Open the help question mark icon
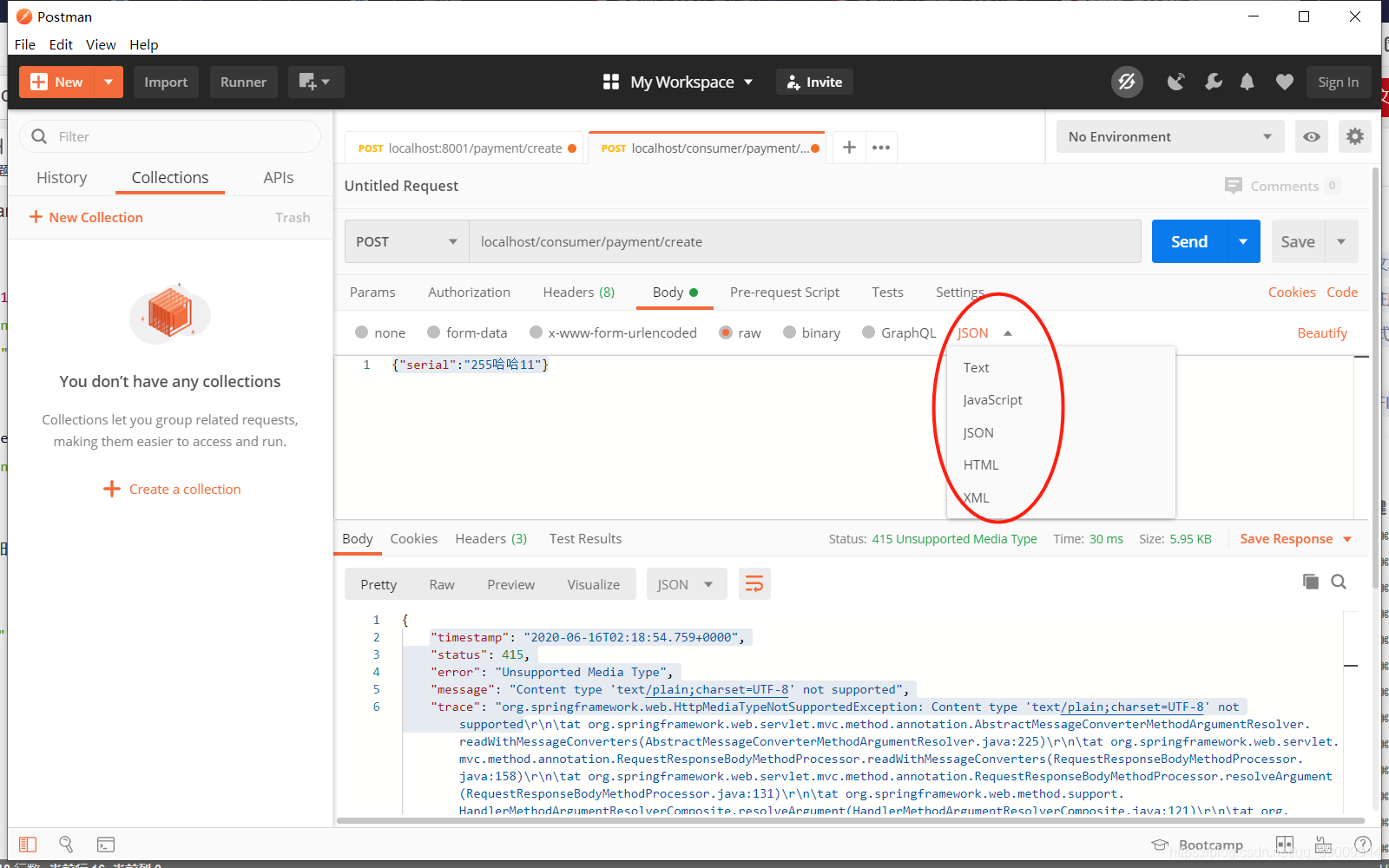Screen dimensions: 1389x868 [1363, 844]
